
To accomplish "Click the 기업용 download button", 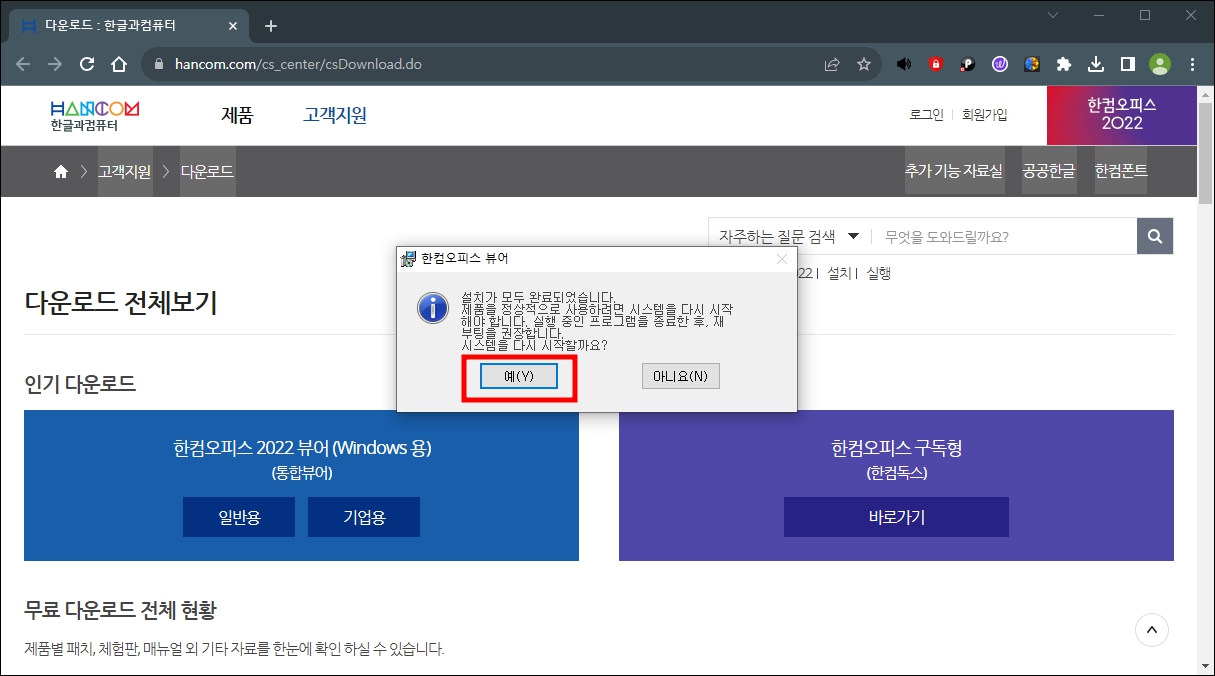I will [x=364, y=517].
